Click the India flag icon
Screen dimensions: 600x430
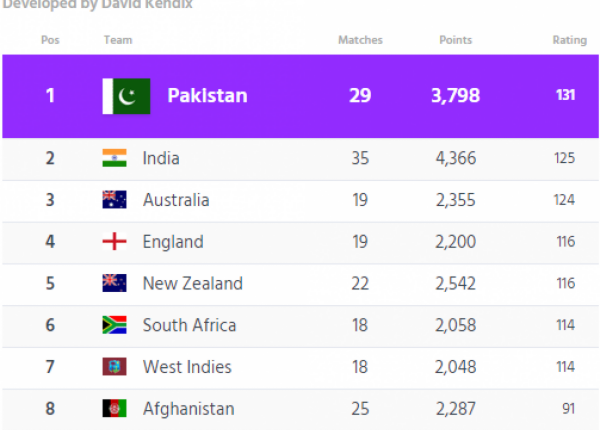click(114, 158)
